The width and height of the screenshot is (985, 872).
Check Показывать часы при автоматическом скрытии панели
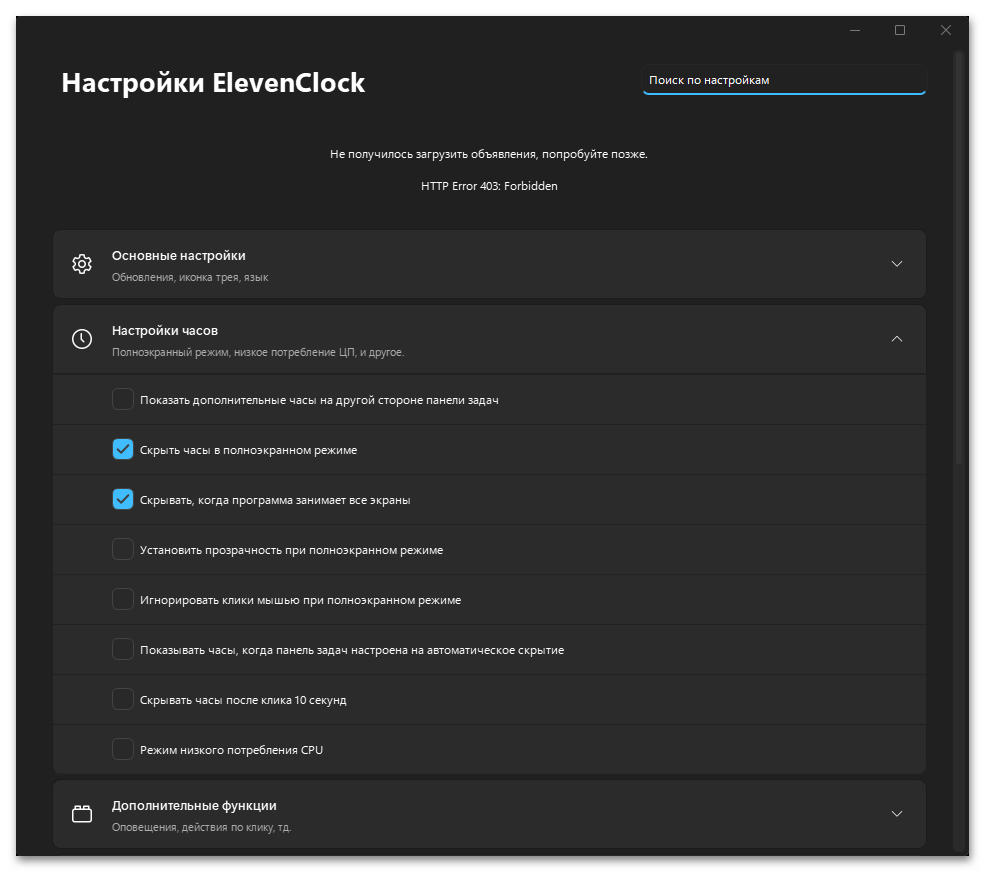(122, 649)
